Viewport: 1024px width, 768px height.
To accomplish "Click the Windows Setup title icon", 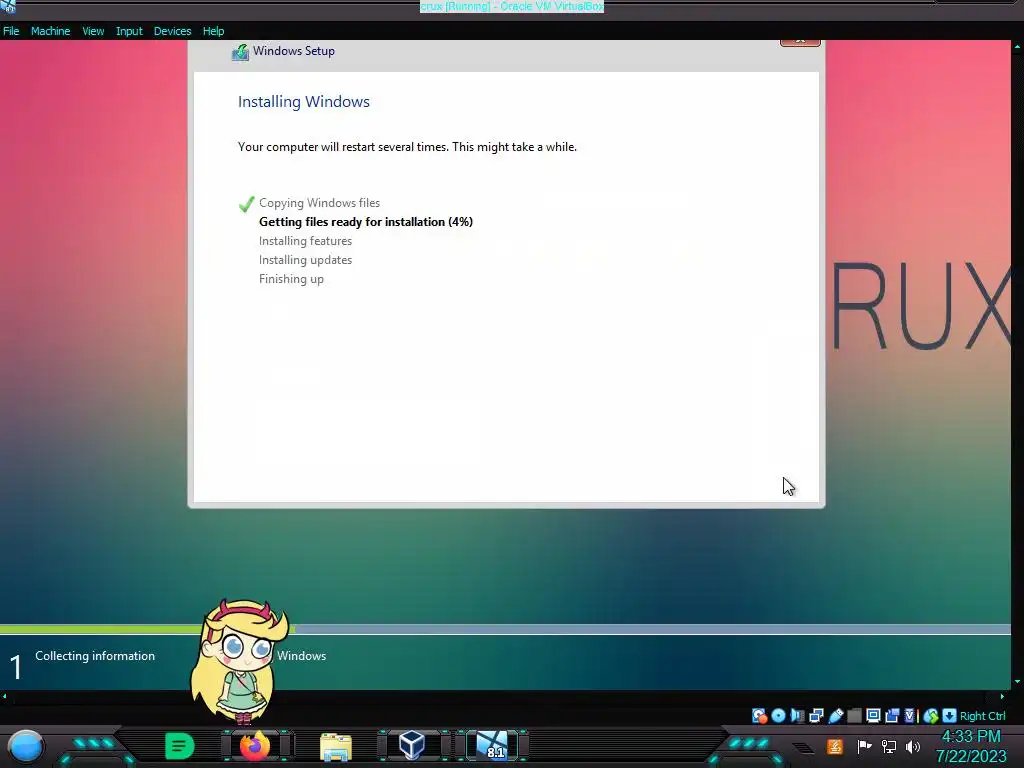I will coord(240,52).
